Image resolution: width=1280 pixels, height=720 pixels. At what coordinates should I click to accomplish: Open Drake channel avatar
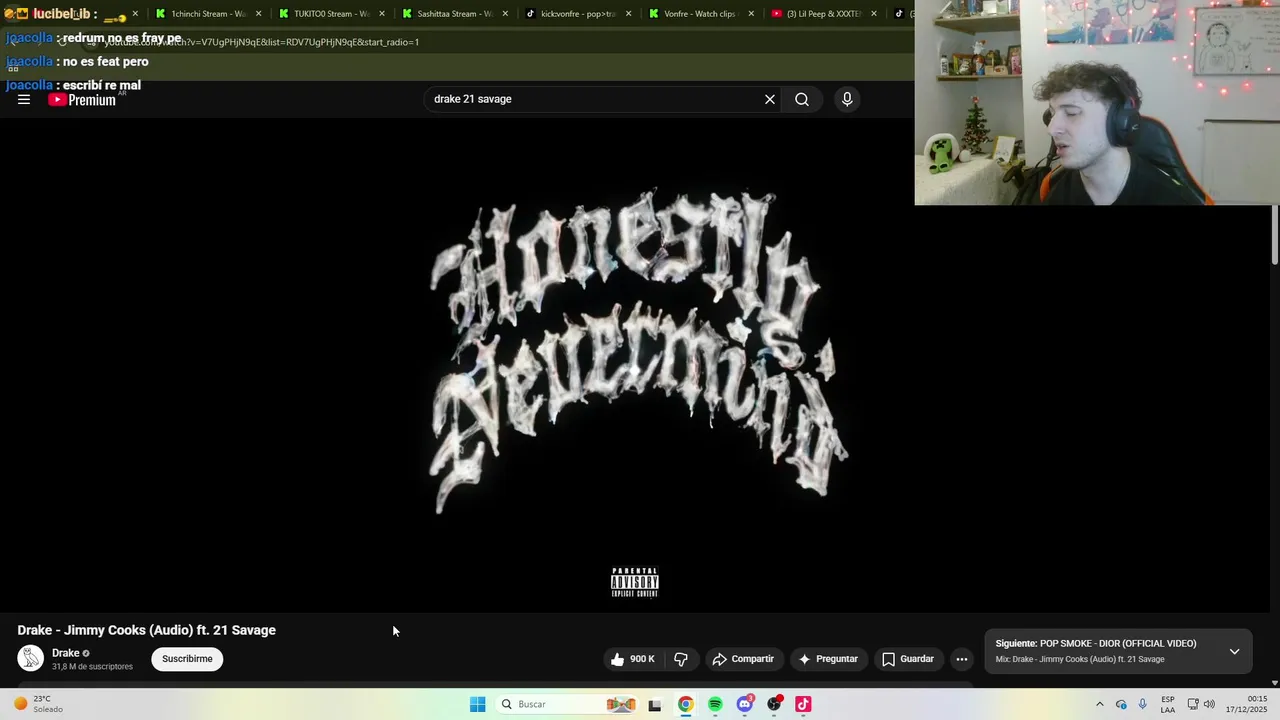[x=31, y=658]
